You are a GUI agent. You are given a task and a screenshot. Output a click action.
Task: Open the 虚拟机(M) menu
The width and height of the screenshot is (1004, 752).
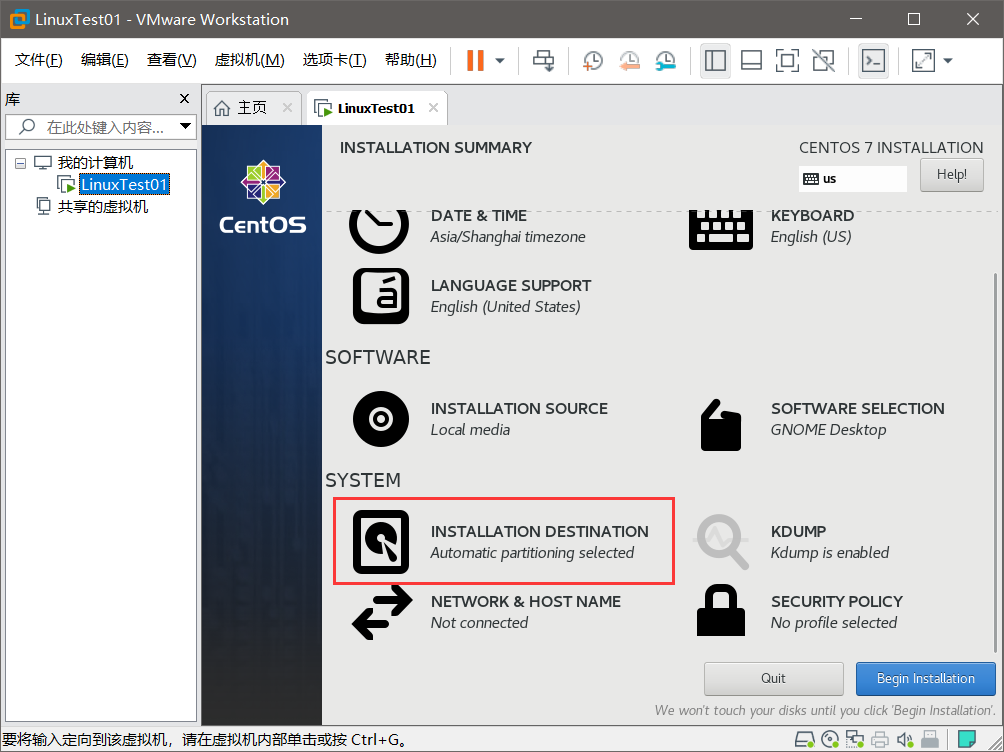249,60
